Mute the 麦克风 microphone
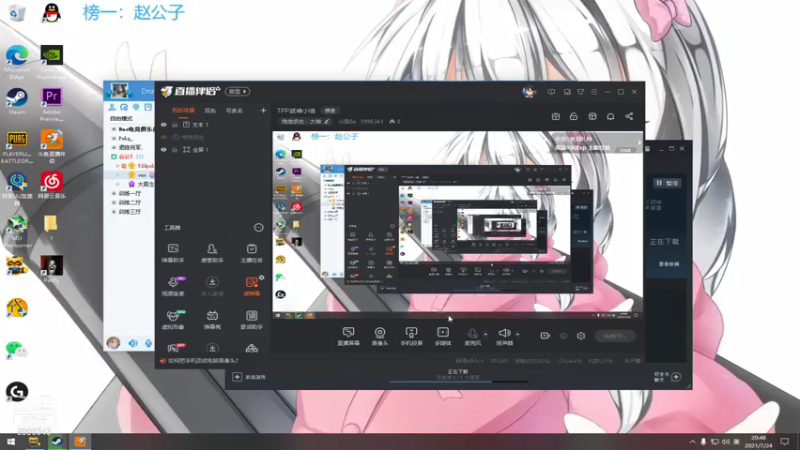Image resolution: width=800 pixels, height=450 pixels. pos(473,336)
